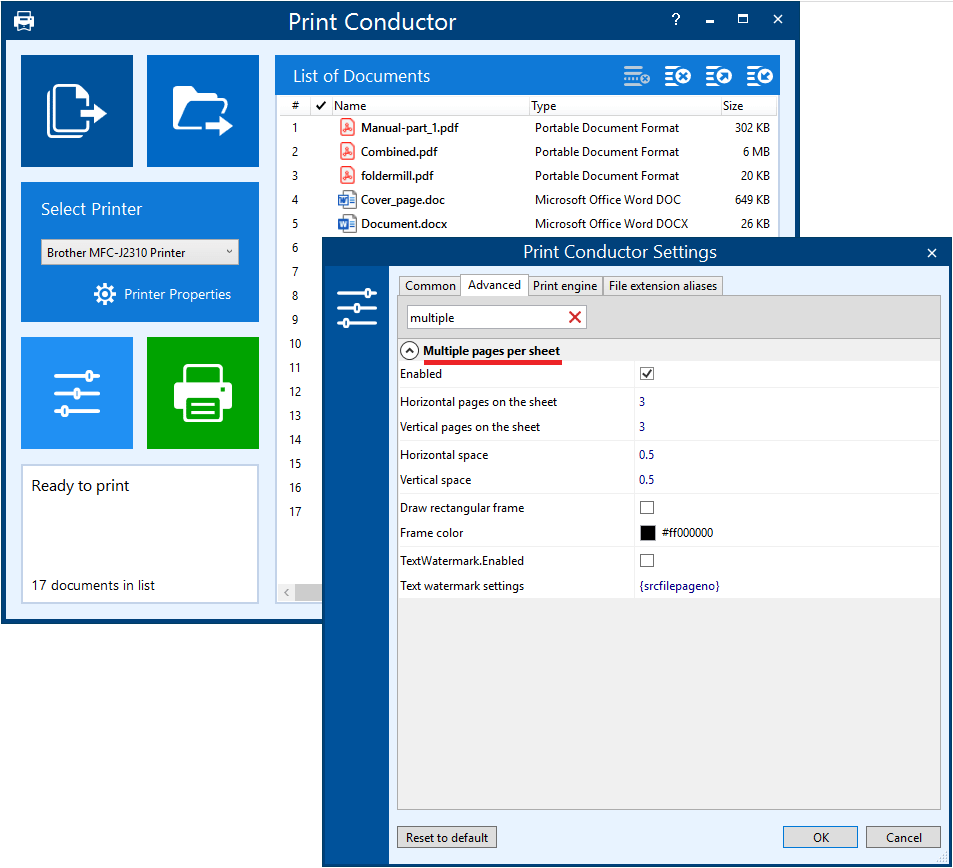The height and width of the screenshot is (868, 953).
Task: Click the Add Documents icon tile
Action: 77,111
